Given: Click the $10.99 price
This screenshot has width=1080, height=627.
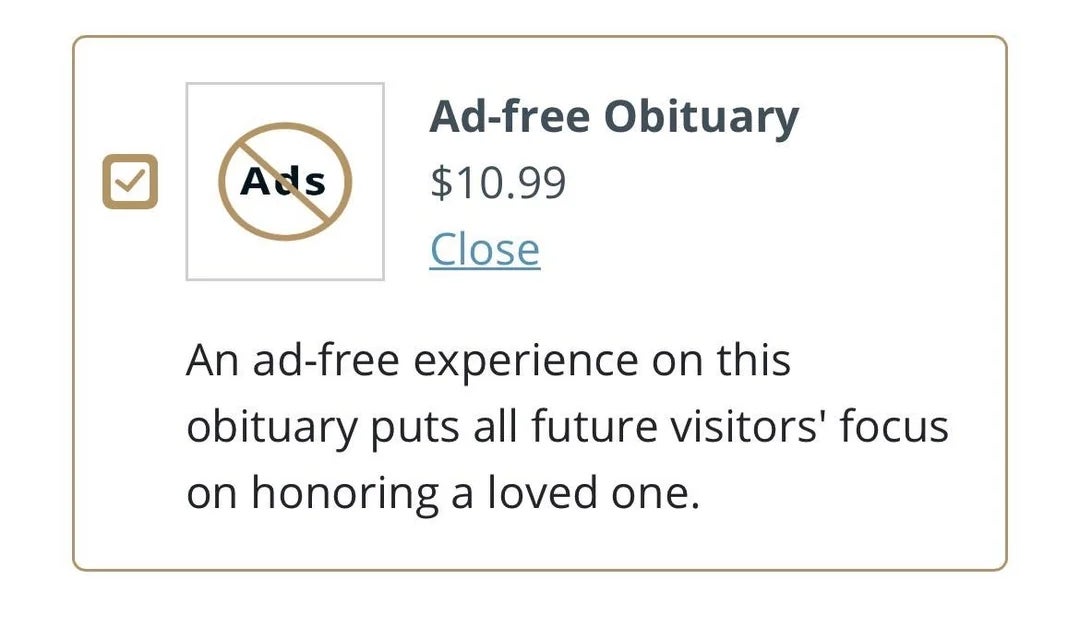Looking at the screenshot, I should click(498, 183).
